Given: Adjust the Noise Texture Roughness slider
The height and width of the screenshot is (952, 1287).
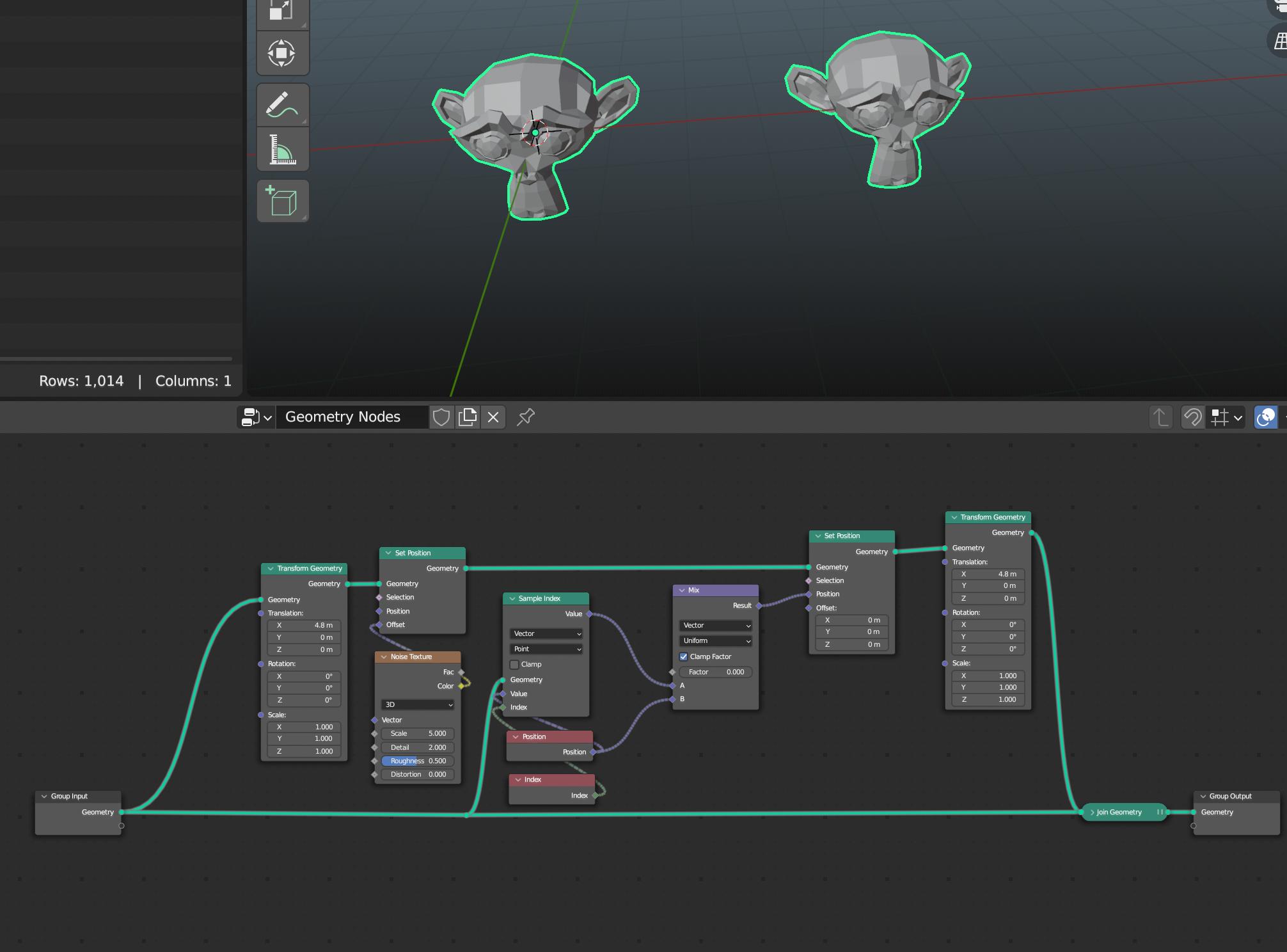Looking at the screenshot, I should click(418, 761).
